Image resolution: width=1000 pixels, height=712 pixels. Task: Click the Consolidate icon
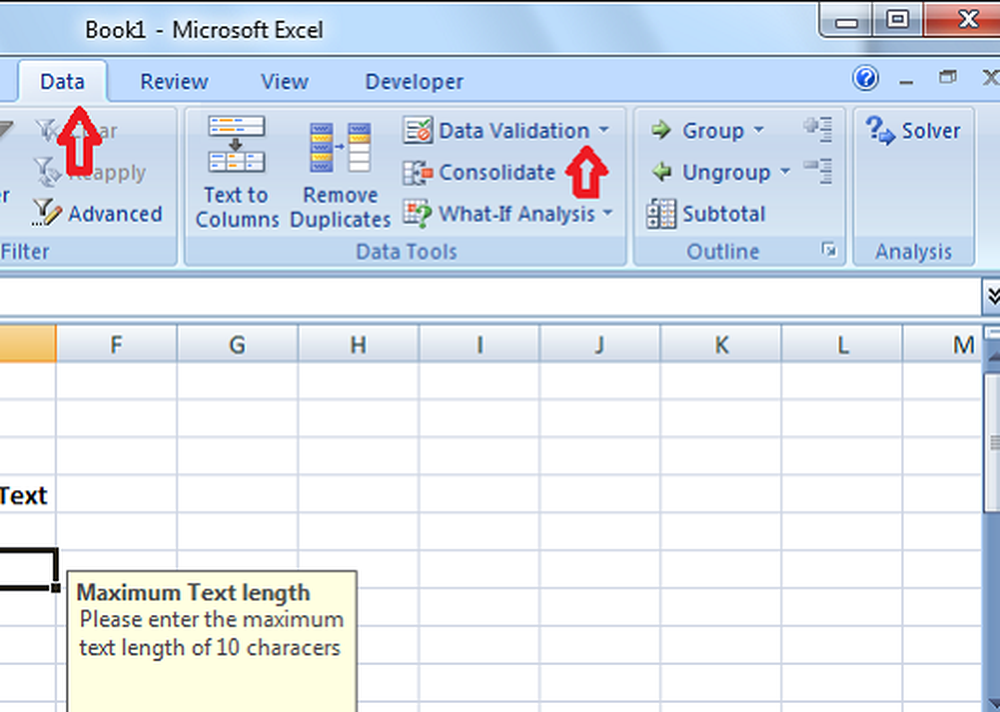[x=418, y=172]
